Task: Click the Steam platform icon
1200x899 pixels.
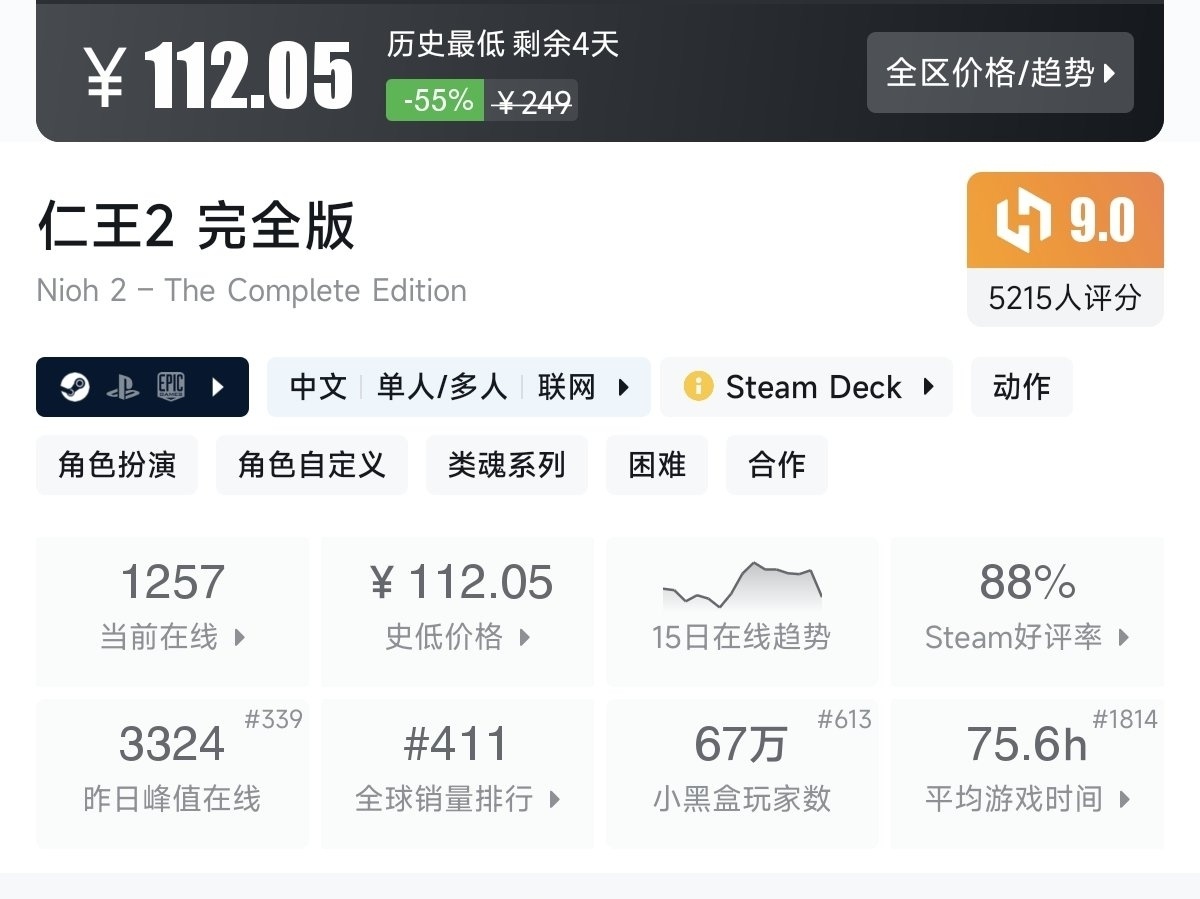Action: (75, 387)
